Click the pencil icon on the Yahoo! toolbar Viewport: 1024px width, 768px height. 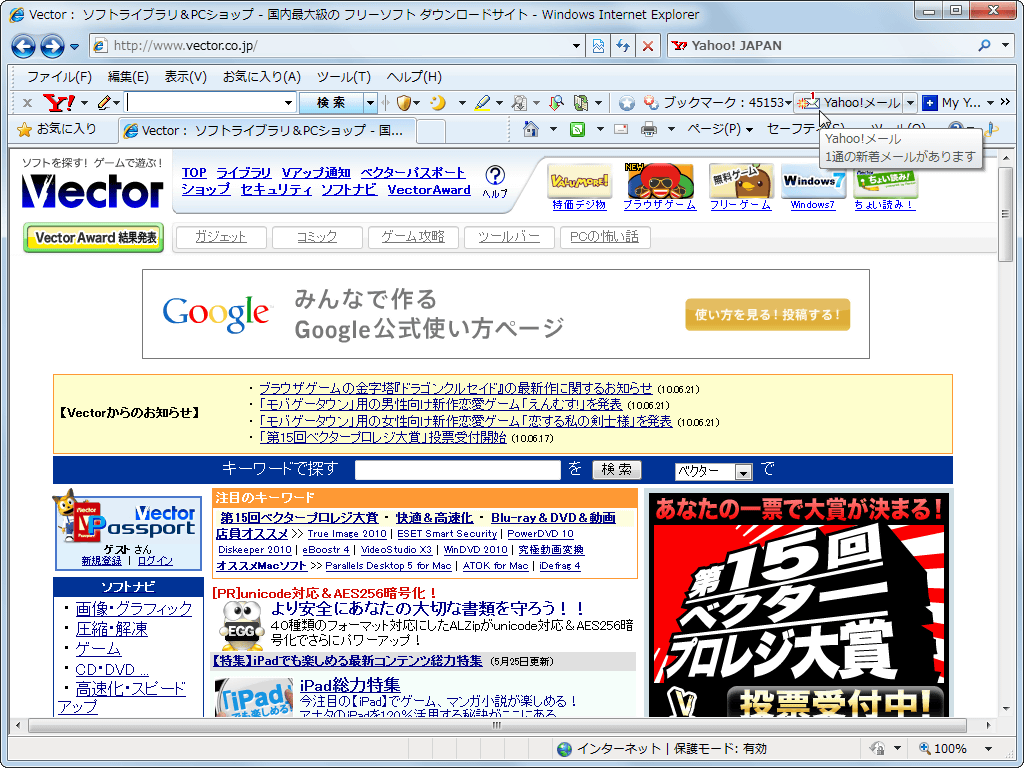104,103
